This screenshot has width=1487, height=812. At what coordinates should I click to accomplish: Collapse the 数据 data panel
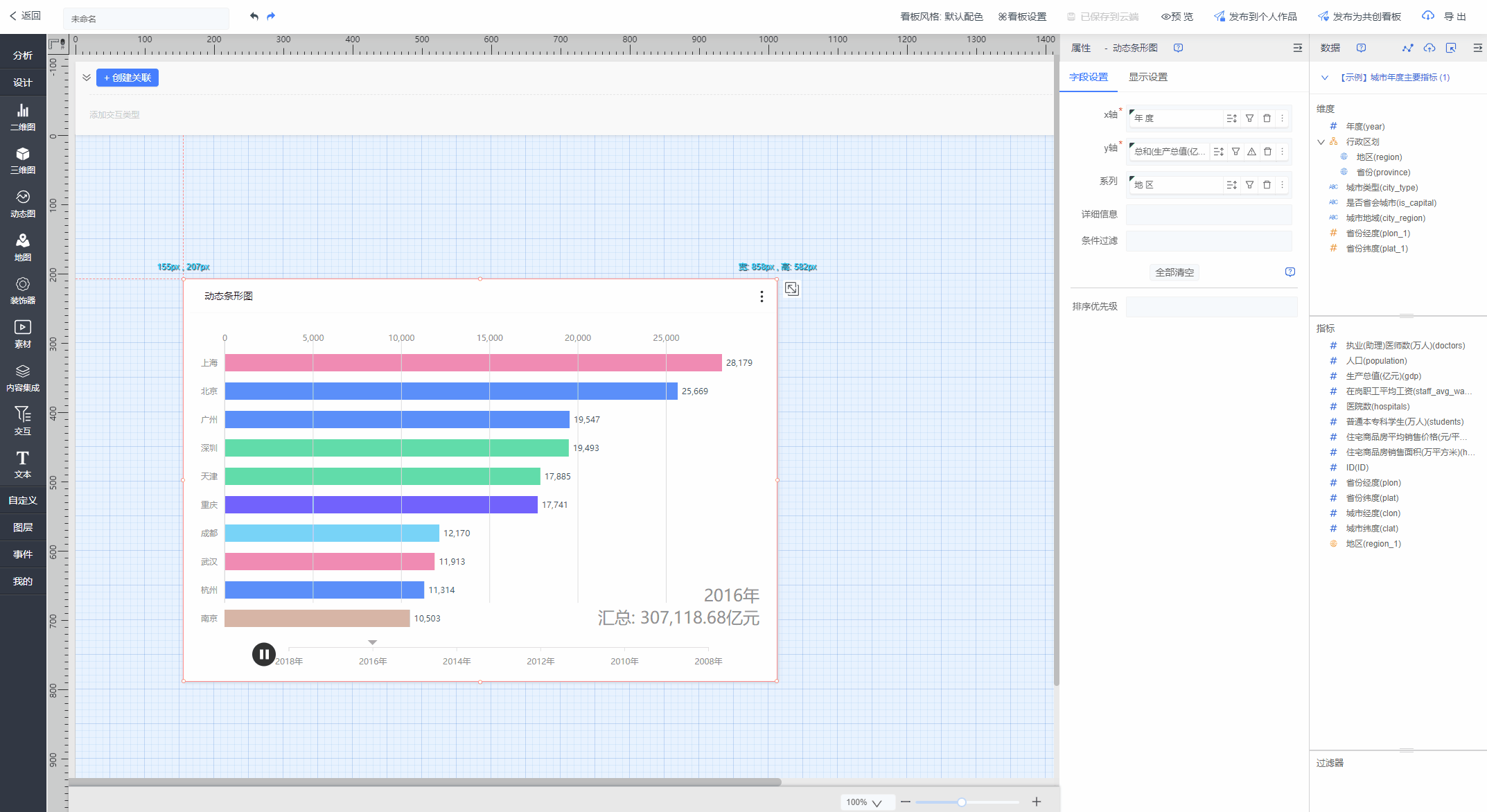tap(1477, 48)
